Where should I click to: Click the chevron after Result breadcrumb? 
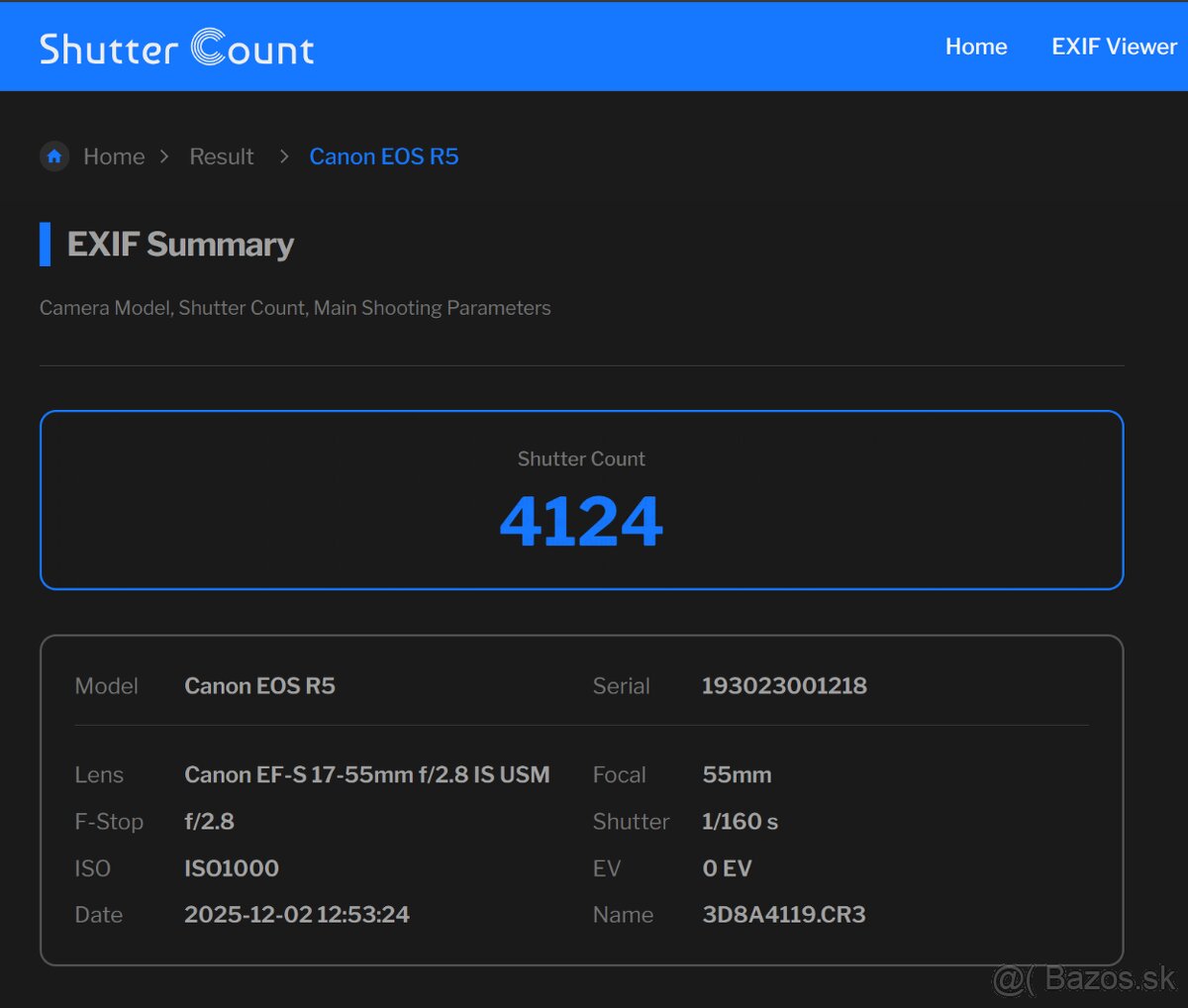point(284,156)
